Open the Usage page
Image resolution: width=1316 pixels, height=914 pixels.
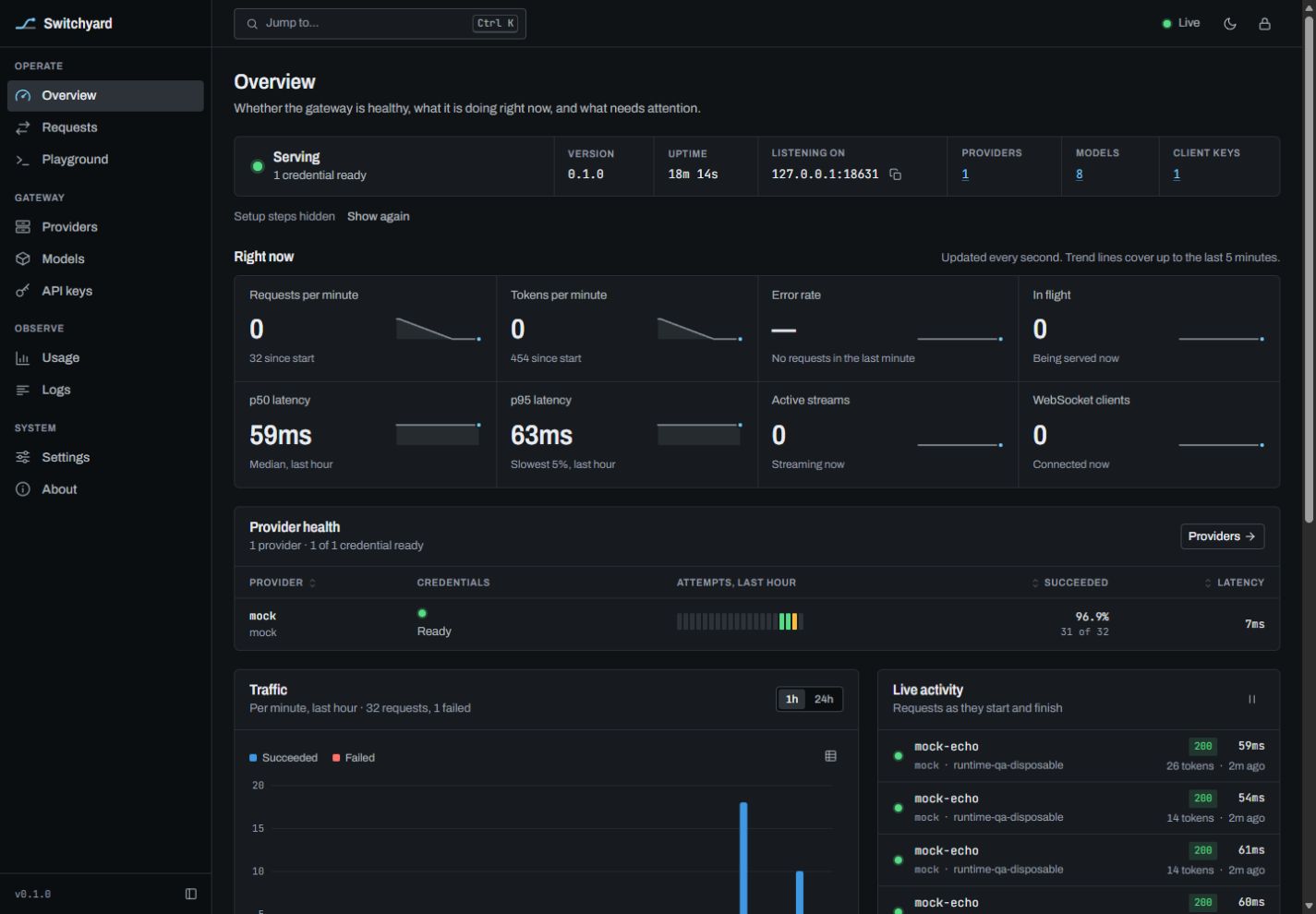coord(105,358)
